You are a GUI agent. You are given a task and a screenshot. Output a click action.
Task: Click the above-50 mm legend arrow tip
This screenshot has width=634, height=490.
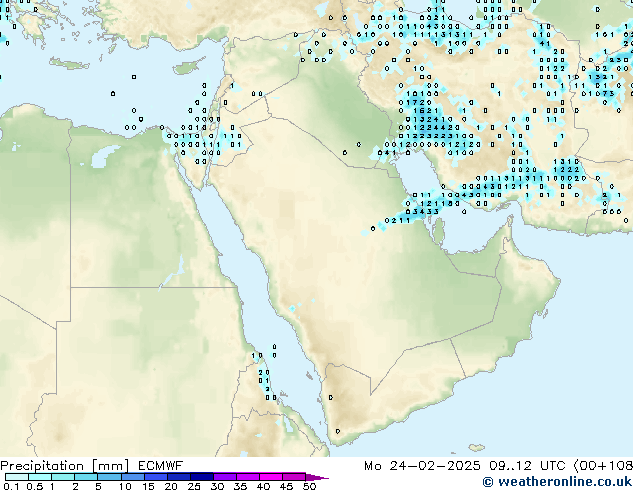coord(317,477)
